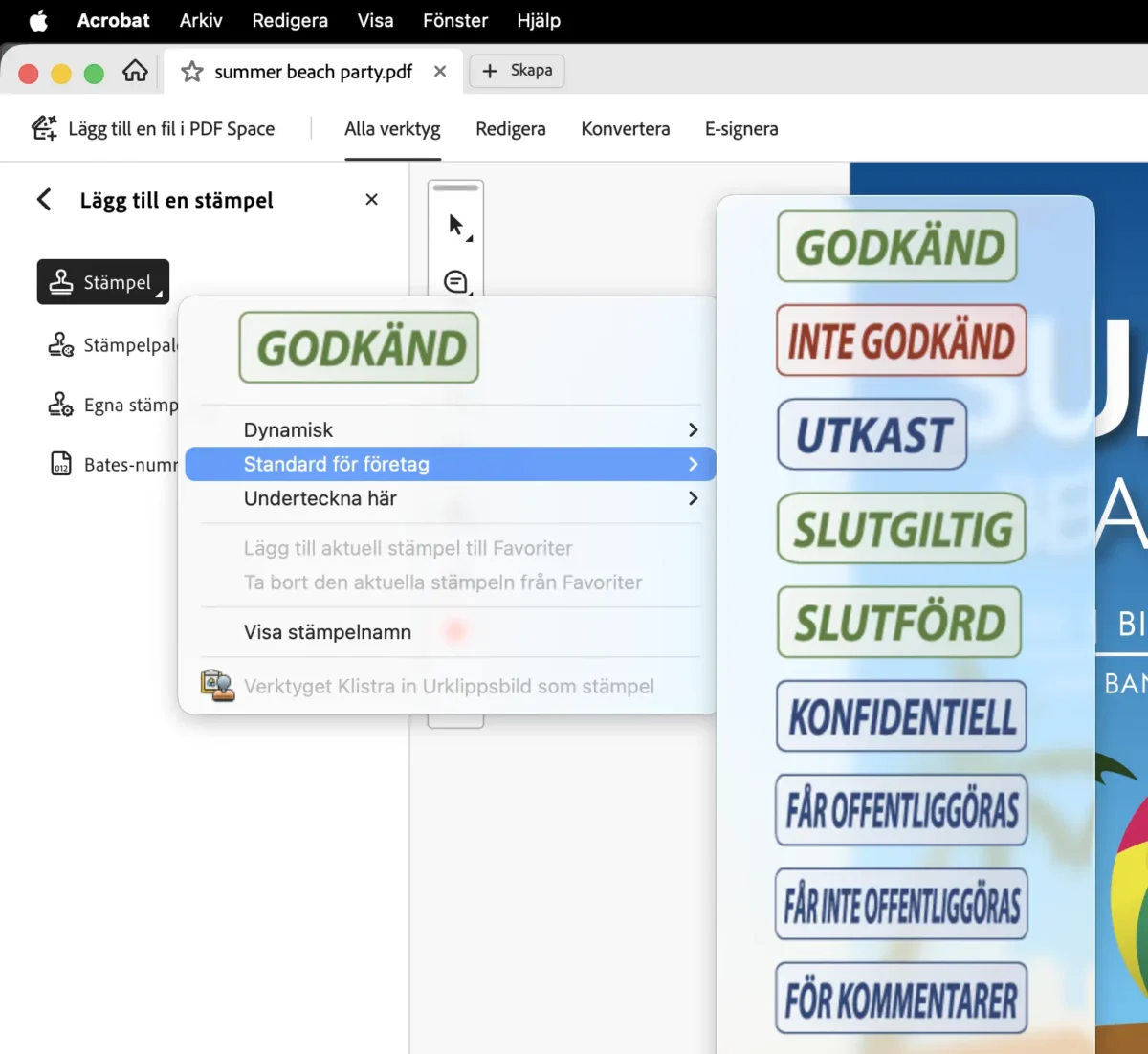Pick the KONFIDENTIELL stamp
The height and width of the screenshot is (1054, 1148).
(x=901, y=716)
